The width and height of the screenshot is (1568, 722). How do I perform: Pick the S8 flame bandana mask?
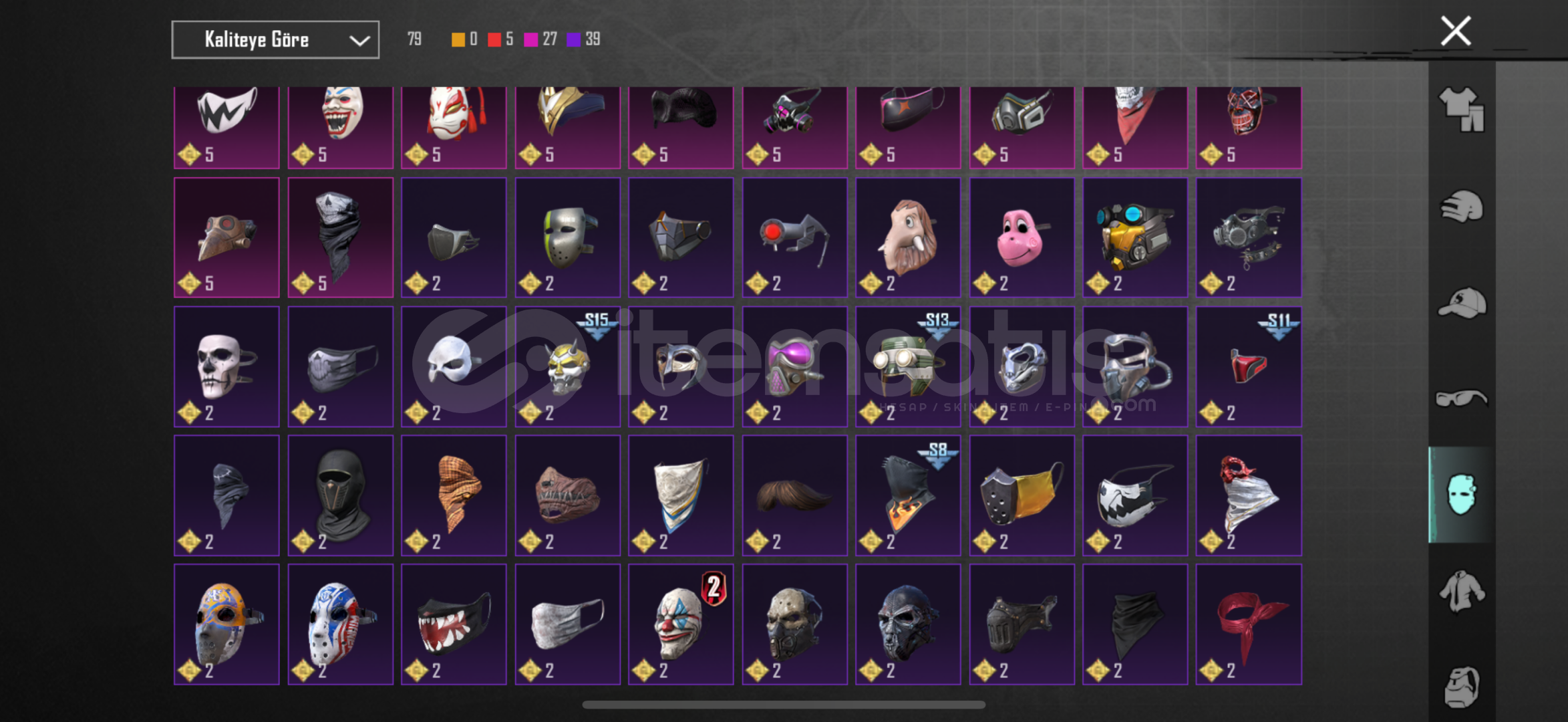click(x=908, y=495)
